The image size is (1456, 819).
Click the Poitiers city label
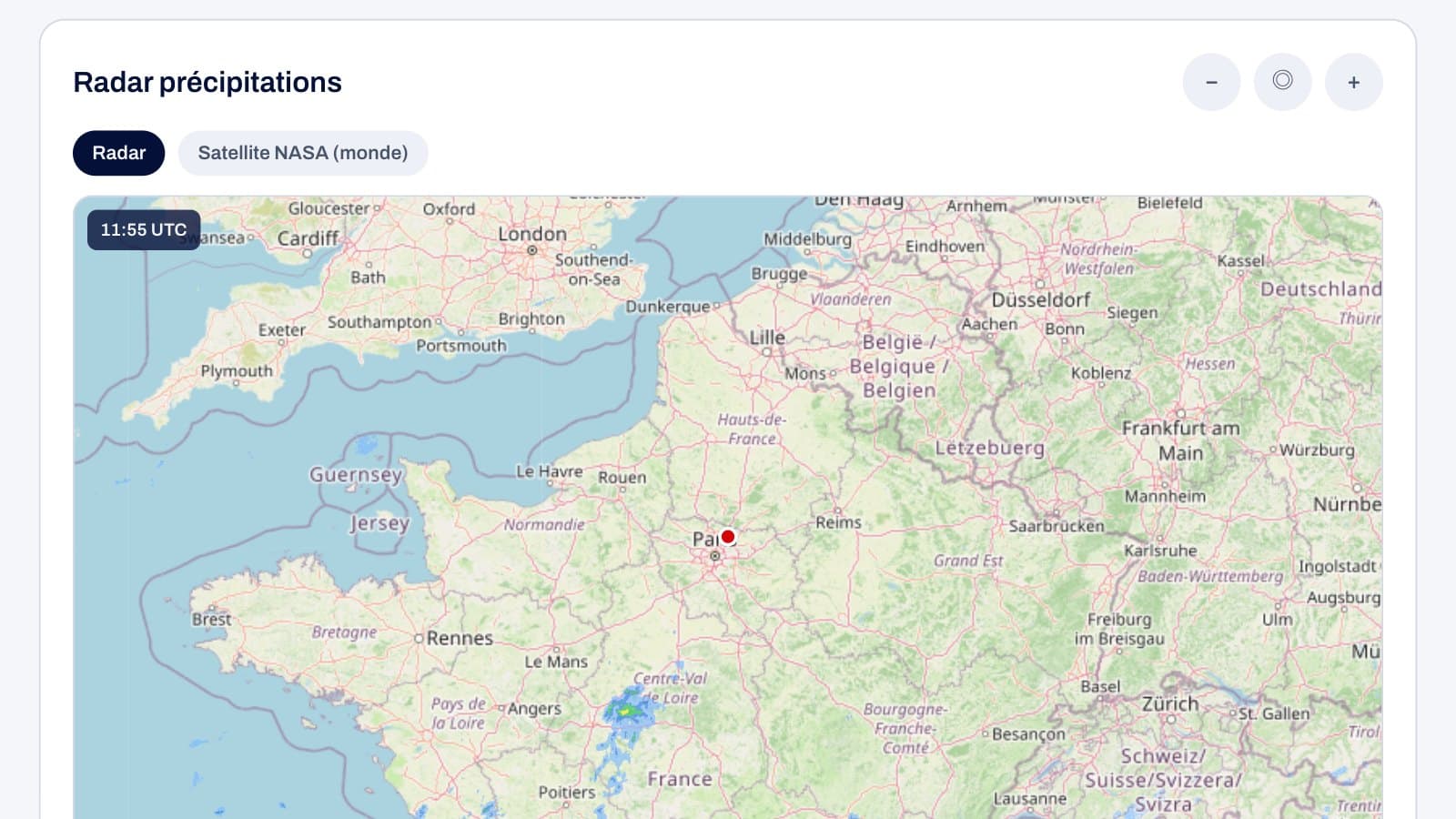pos(566,792)
